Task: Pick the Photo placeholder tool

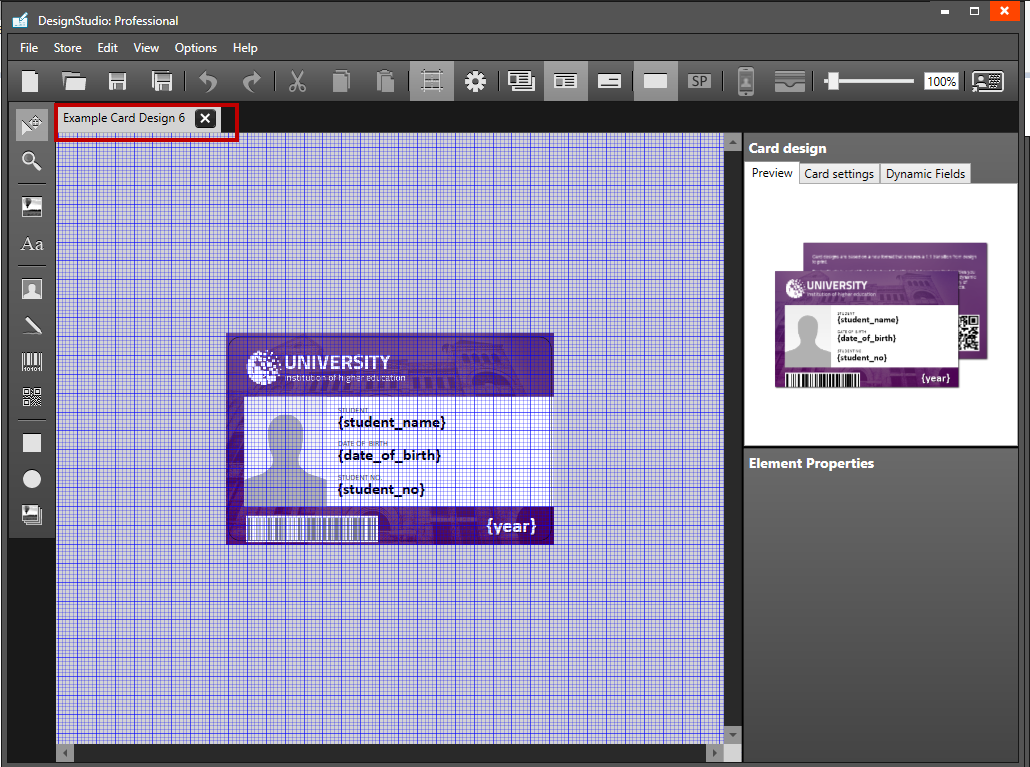Action: coord(31,288)
